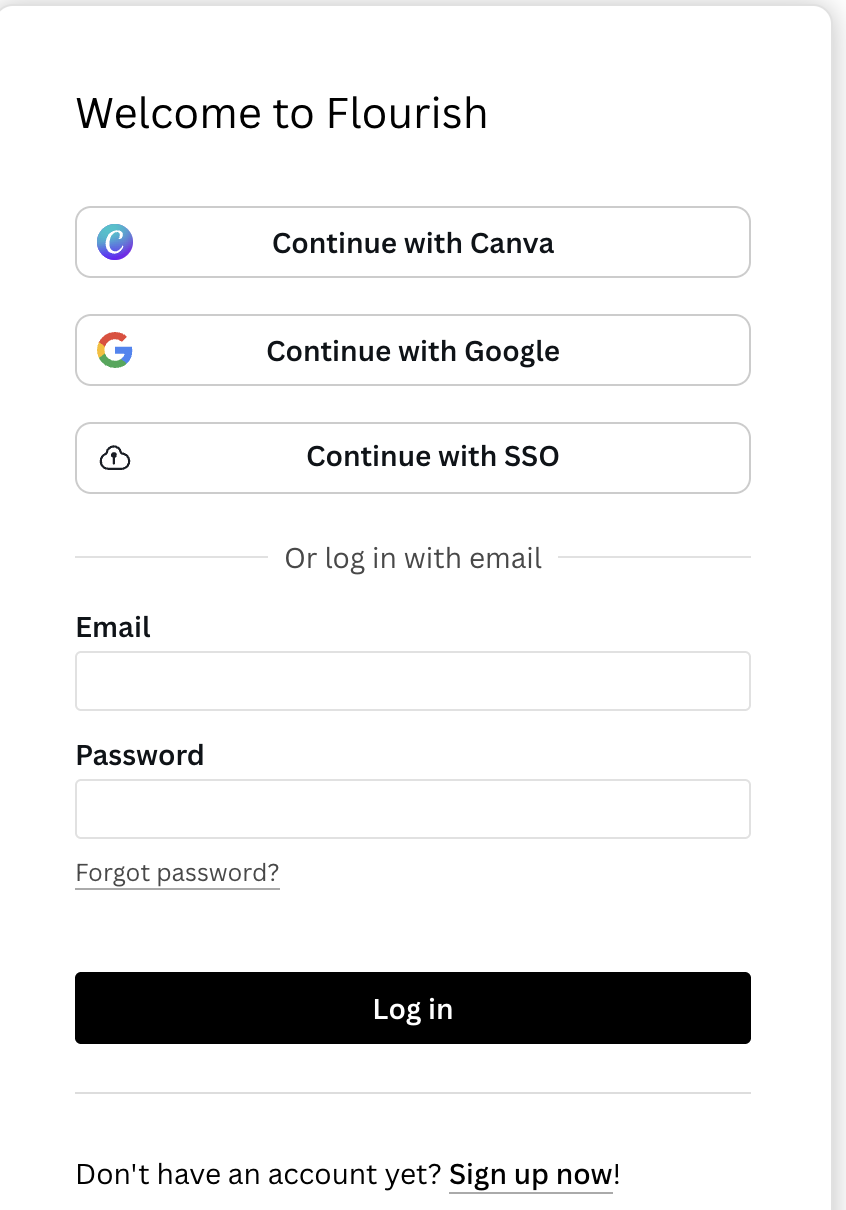Click the Email field label
Screen dimensions: 846x1210
coord(113,627)
